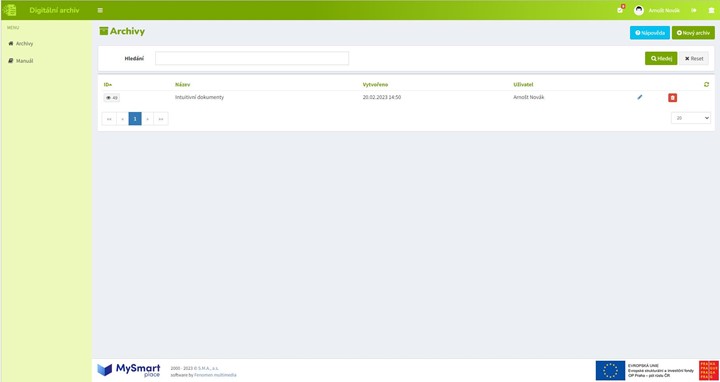Click the logout arrow icon in header
The image size is (720, 382).
pos(693,10)
